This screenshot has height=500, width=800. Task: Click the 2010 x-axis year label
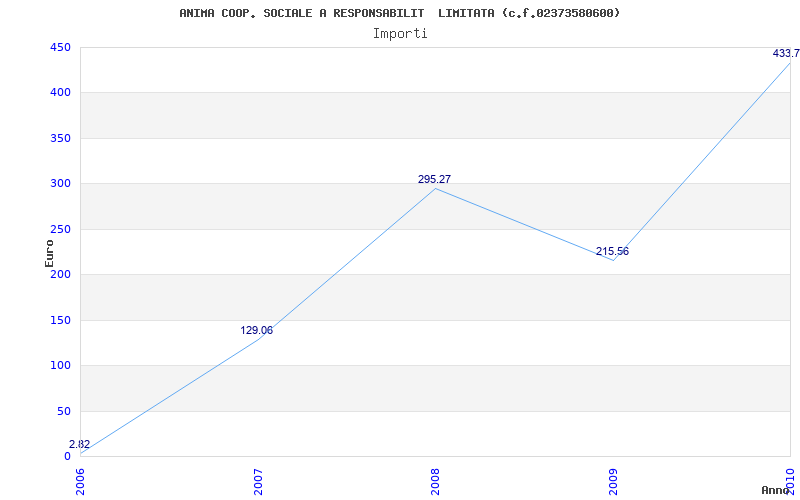click(x=791, y=482)
